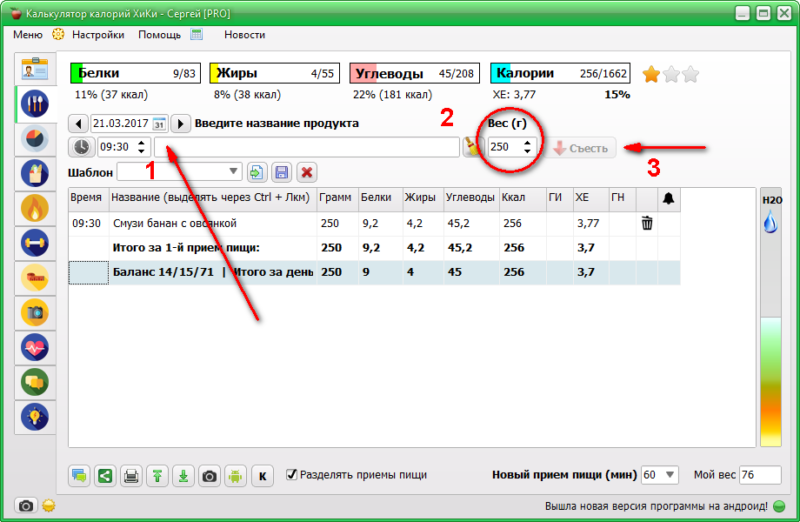
Task: Open the Настройки menu
Action: coord(98,34)
